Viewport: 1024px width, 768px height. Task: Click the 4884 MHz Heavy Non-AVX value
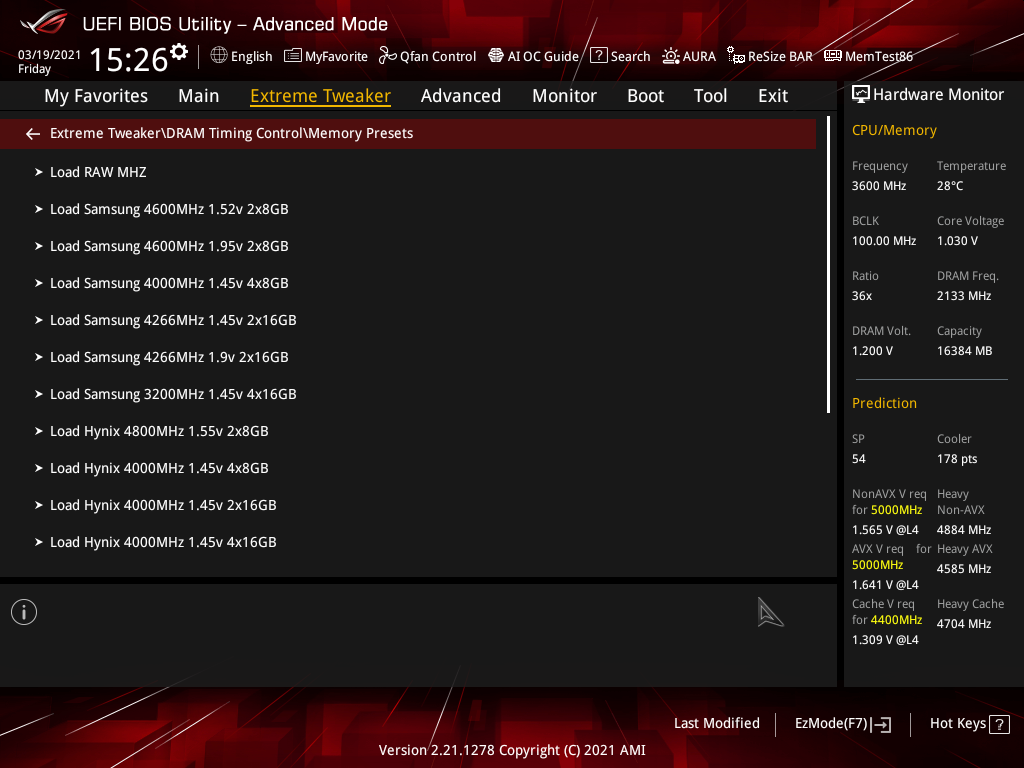(964, 530)
